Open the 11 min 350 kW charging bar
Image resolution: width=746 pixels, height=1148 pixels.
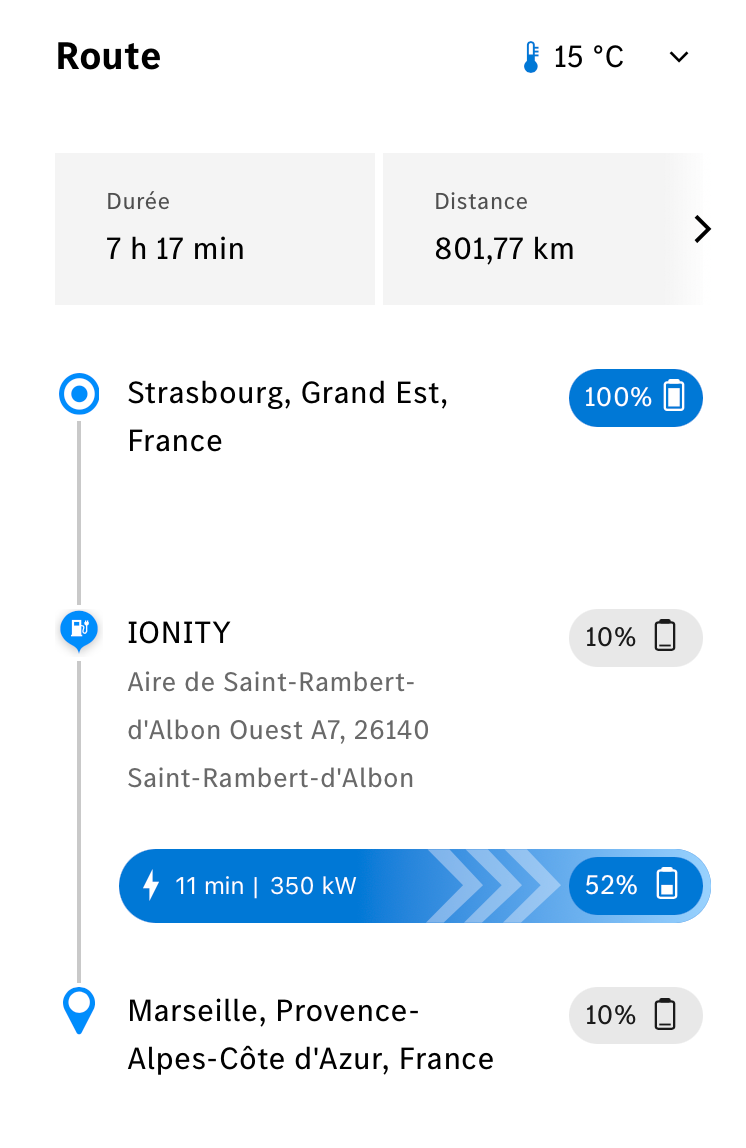coord(414,886)
